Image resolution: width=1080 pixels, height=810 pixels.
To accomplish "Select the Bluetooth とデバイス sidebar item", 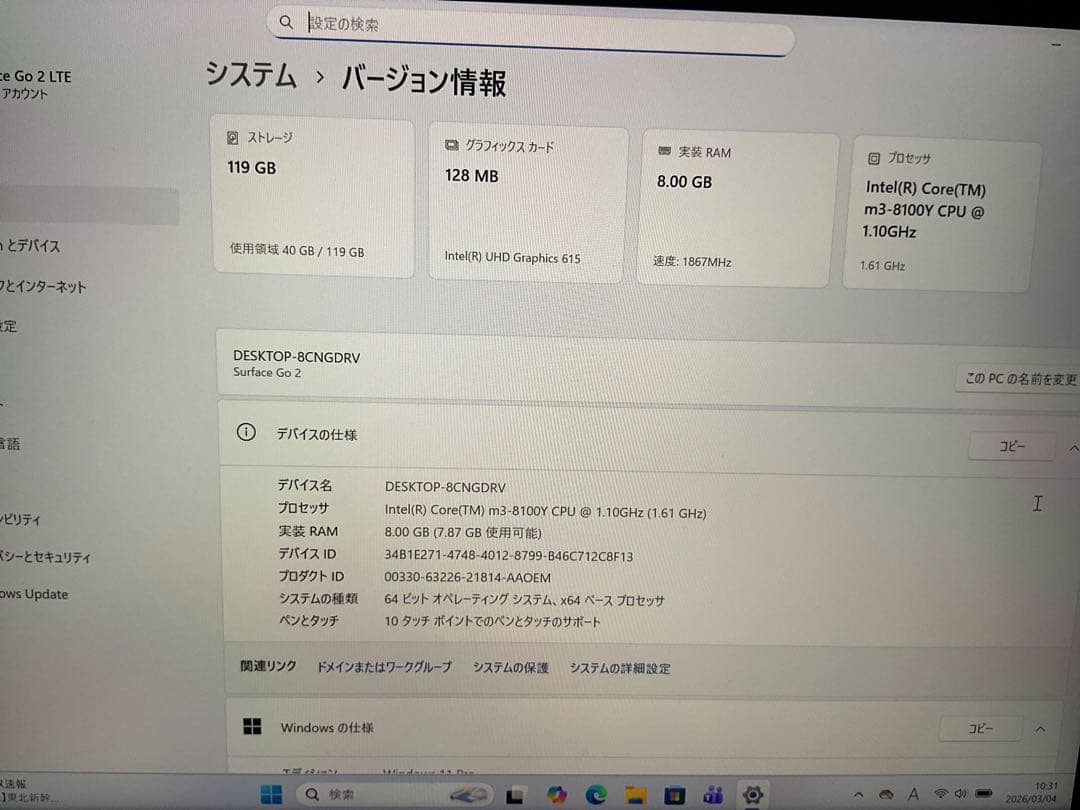I will [x=30, y=246].
